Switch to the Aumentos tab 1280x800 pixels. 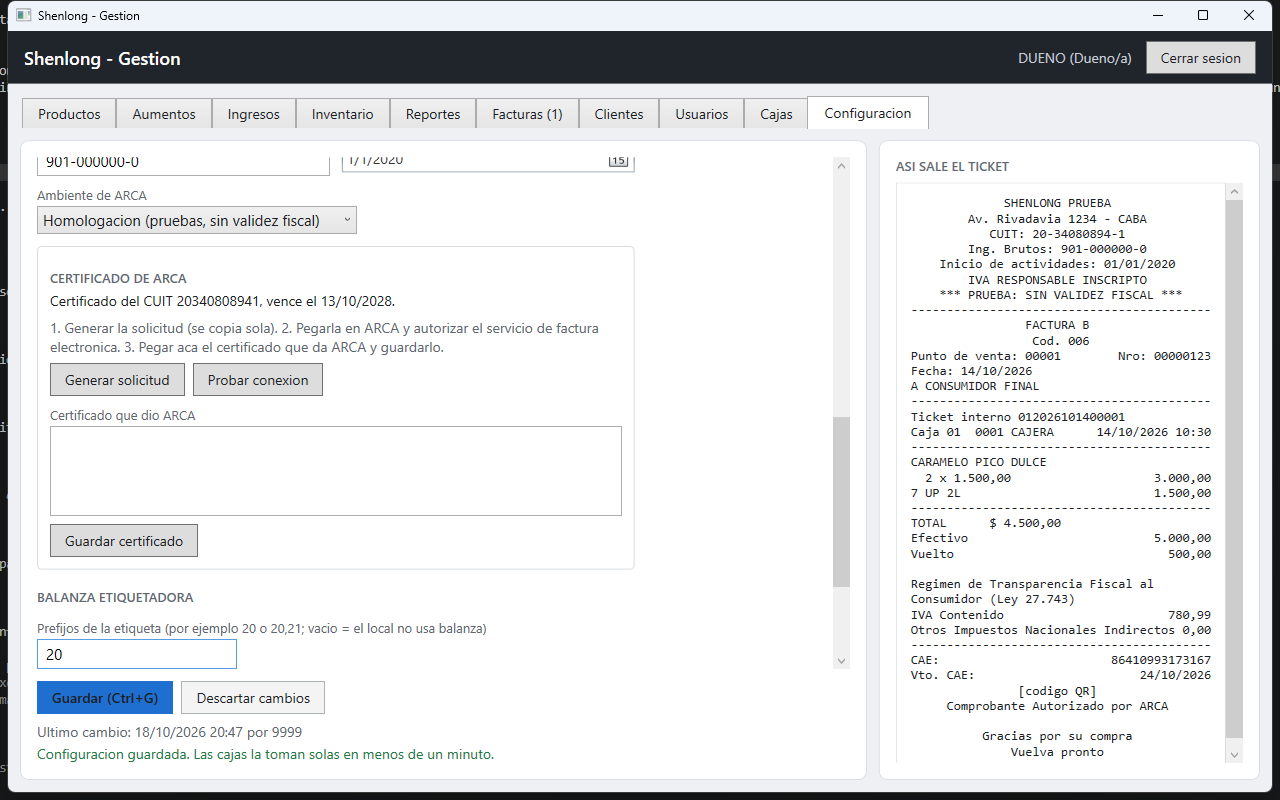(164, 114)
